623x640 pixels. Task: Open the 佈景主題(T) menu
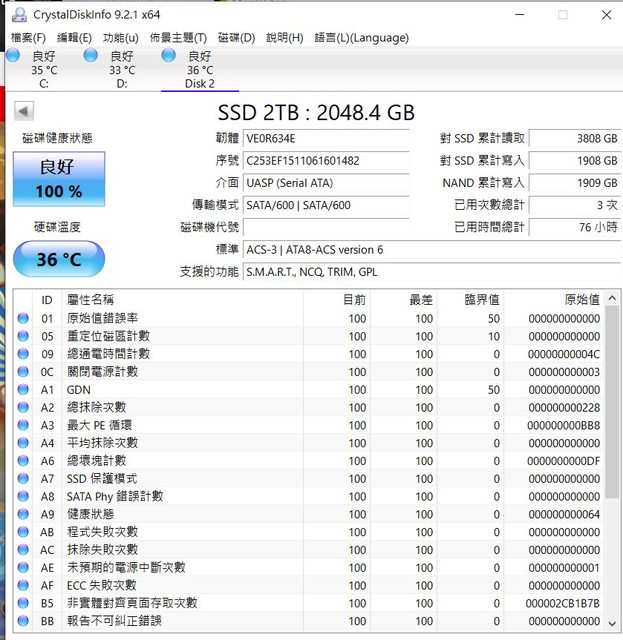[178, 38]
